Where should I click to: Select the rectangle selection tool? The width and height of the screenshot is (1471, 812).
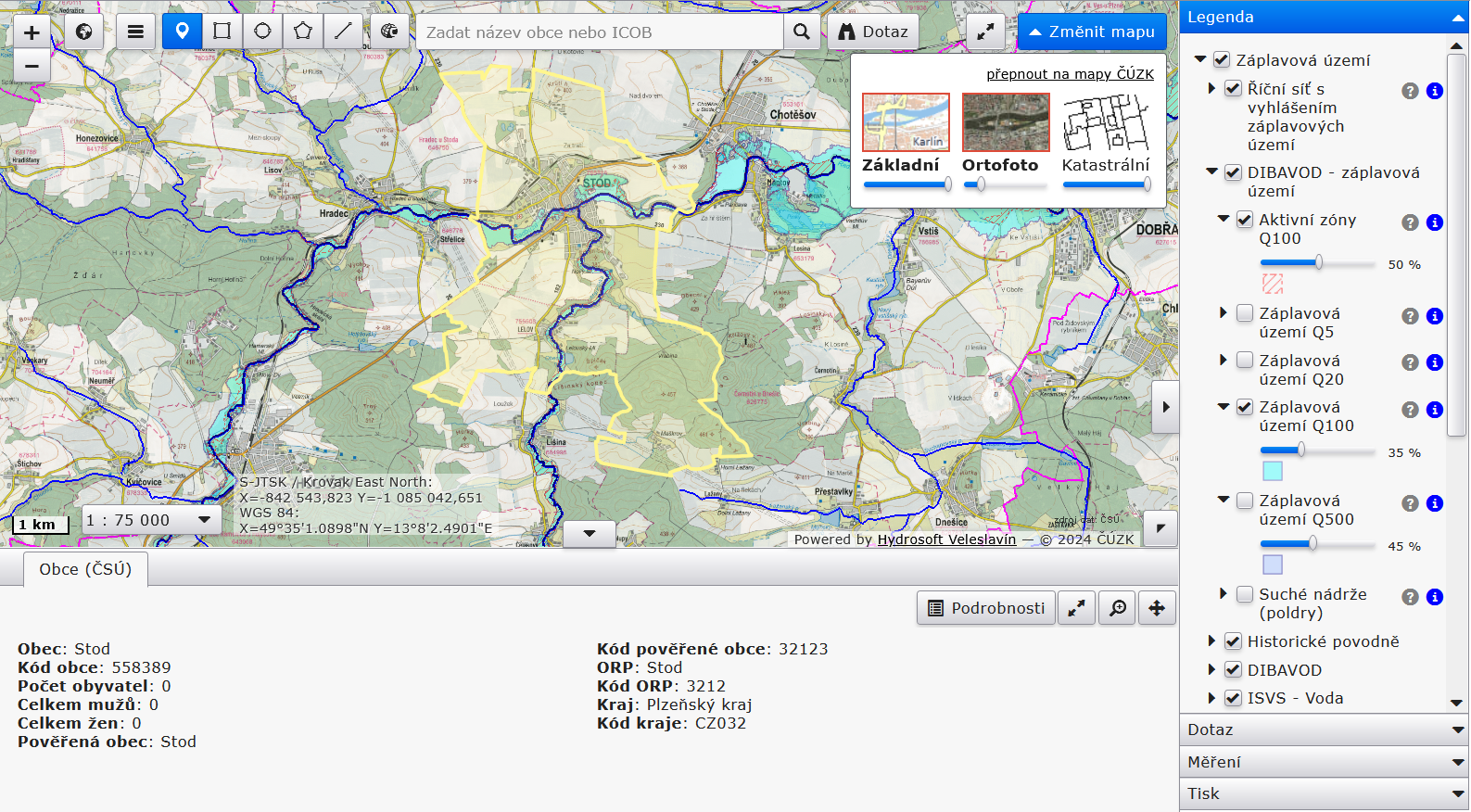(222, 32)
